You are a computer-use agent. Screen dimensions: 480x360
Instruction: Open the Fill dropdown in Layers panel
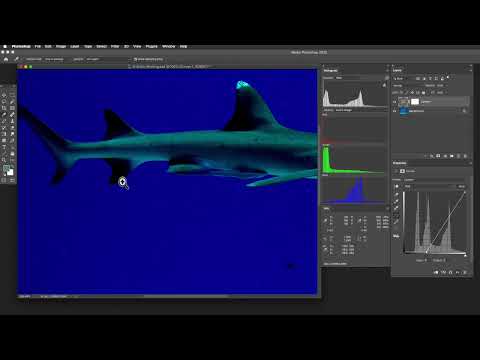tap(441, 92)
